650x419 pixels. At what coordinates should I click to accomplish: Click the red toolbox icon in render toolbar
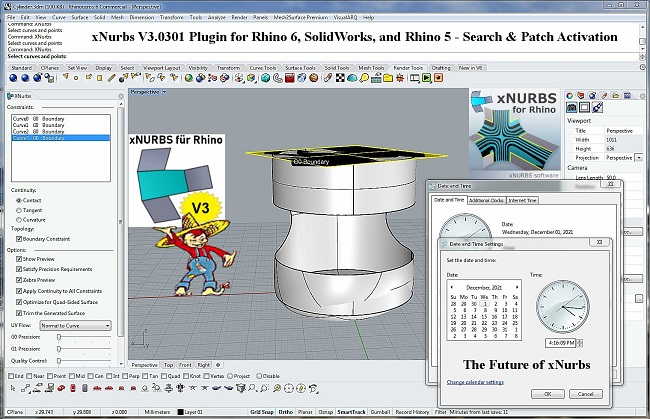pos(290,78)
